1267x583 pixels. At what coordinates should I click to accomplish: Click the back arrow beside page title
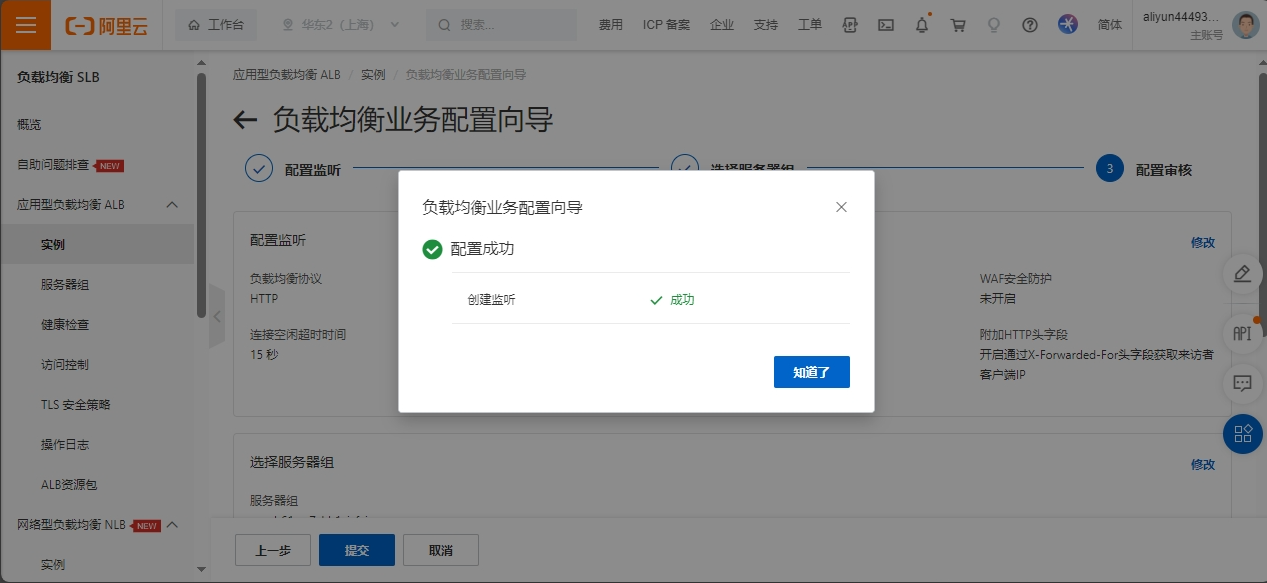click(245, 121)
